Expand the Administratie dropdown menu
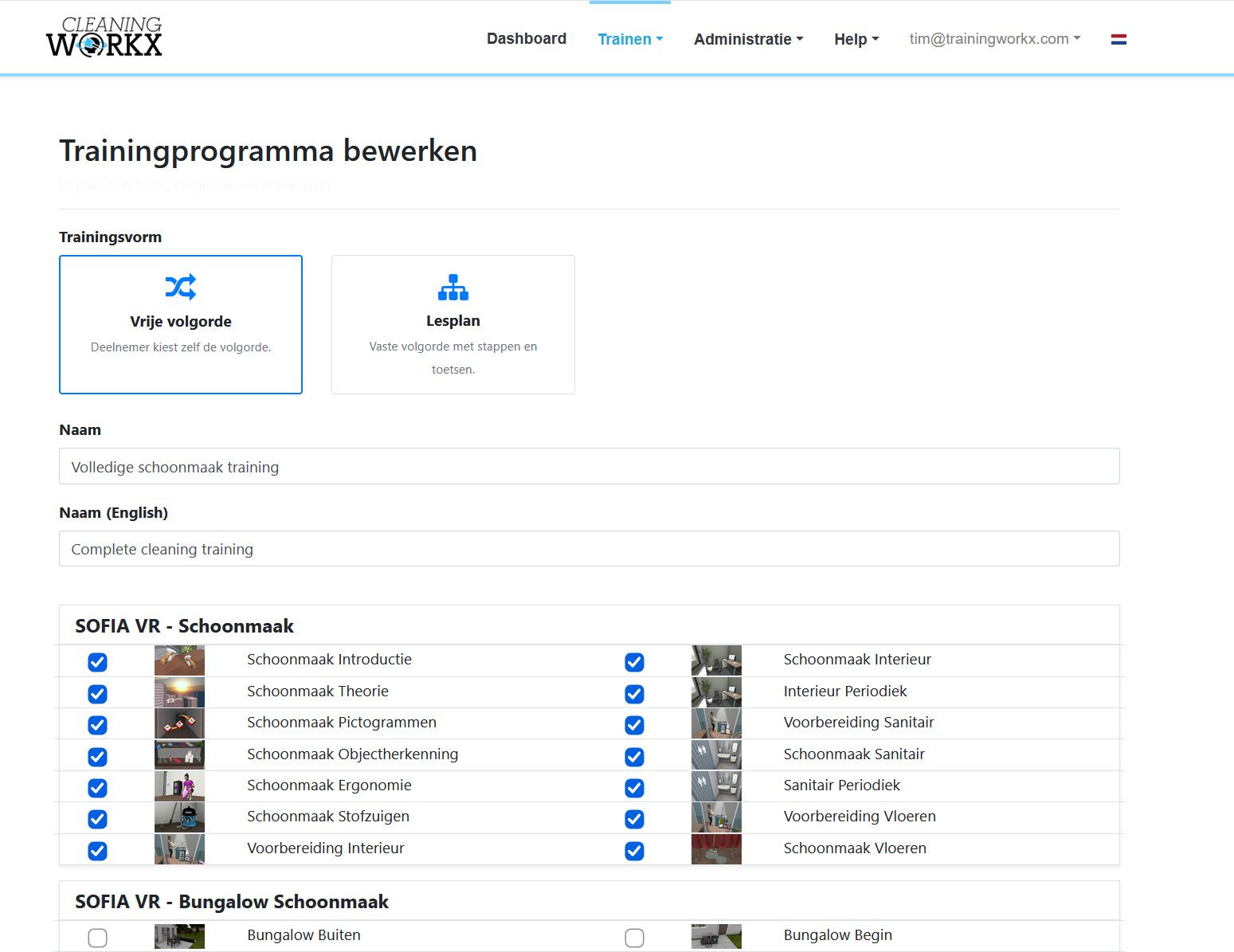Screen dimensions: 1234x952 tap(749, 39)
